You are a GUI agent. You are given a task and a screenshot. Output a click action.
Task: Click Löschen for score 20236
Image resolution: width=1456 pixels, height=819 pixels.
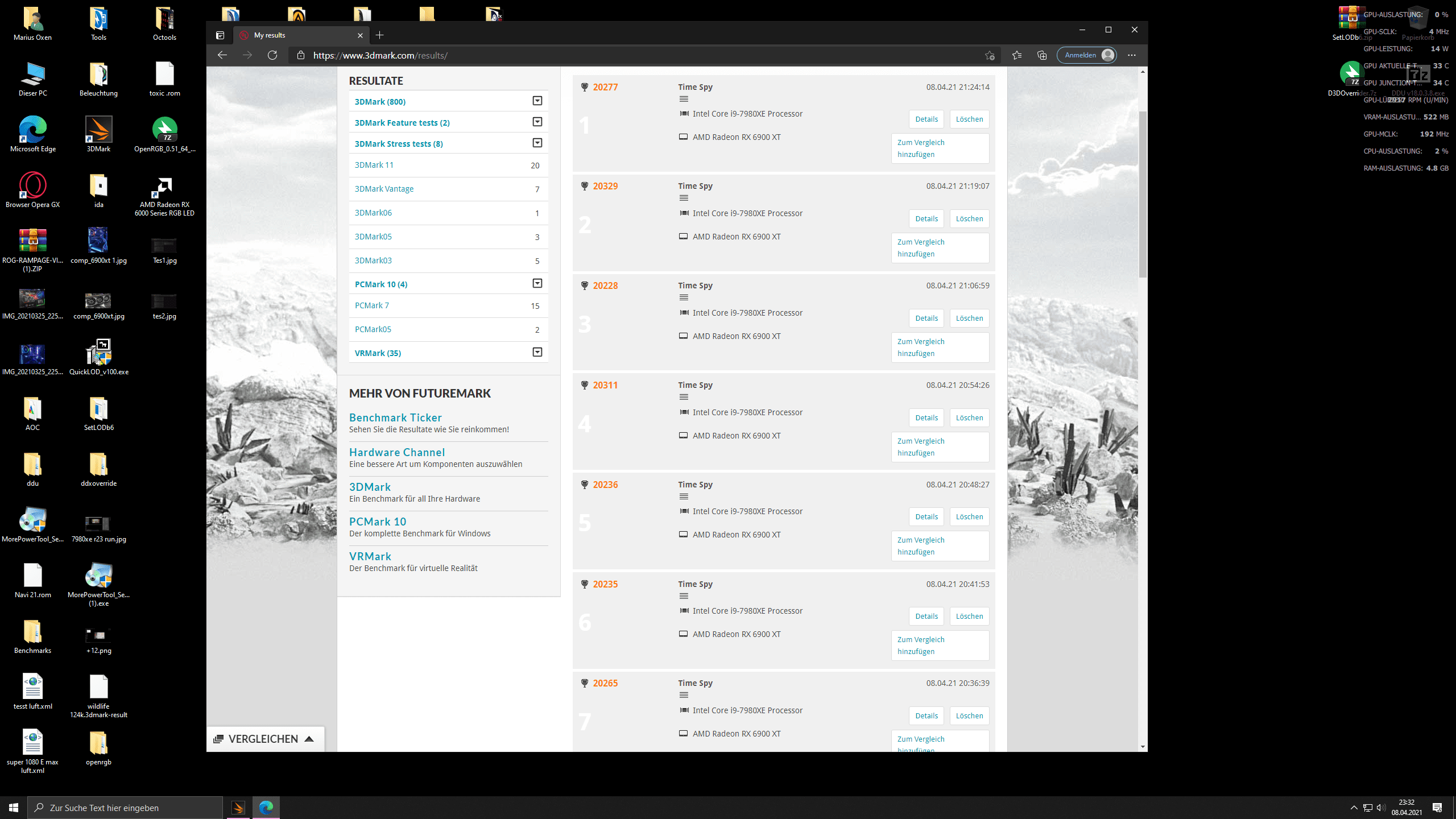969,516
